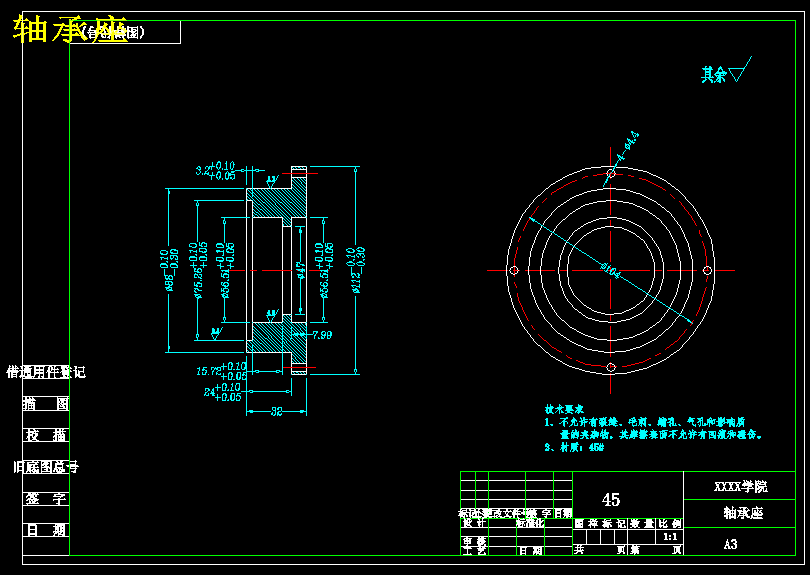Select ø56.51 dimension beside ø75.26
The width and height of the screenshot is (810, 575).
pos(225,270)
